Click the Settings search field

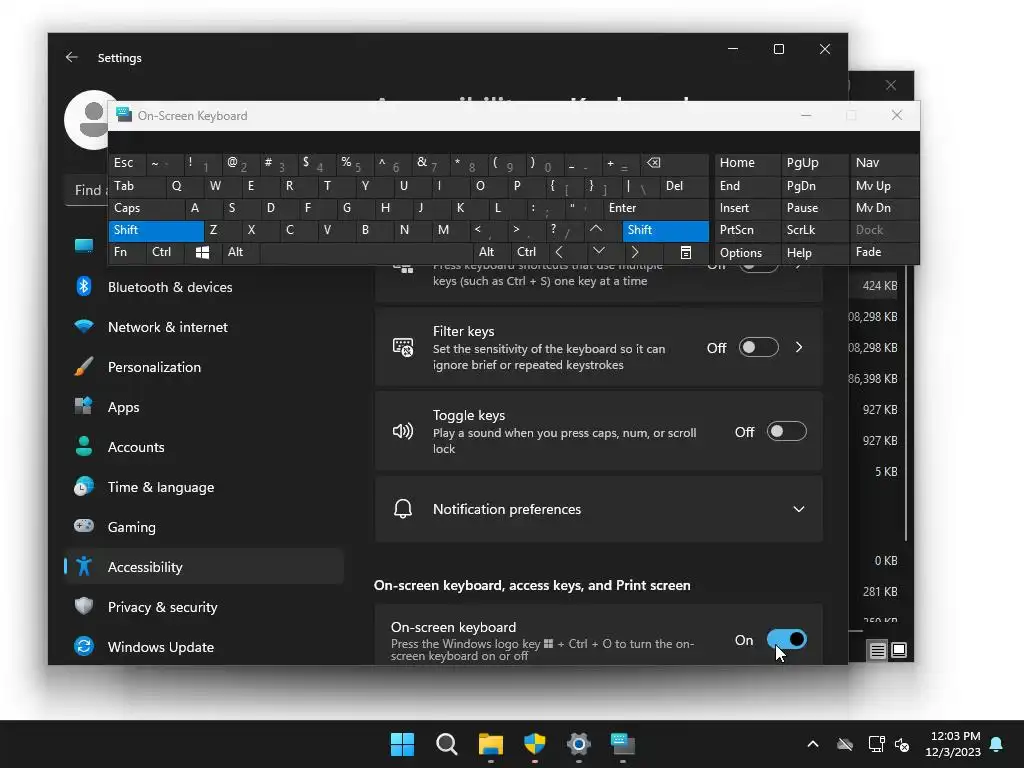(88, 190)
